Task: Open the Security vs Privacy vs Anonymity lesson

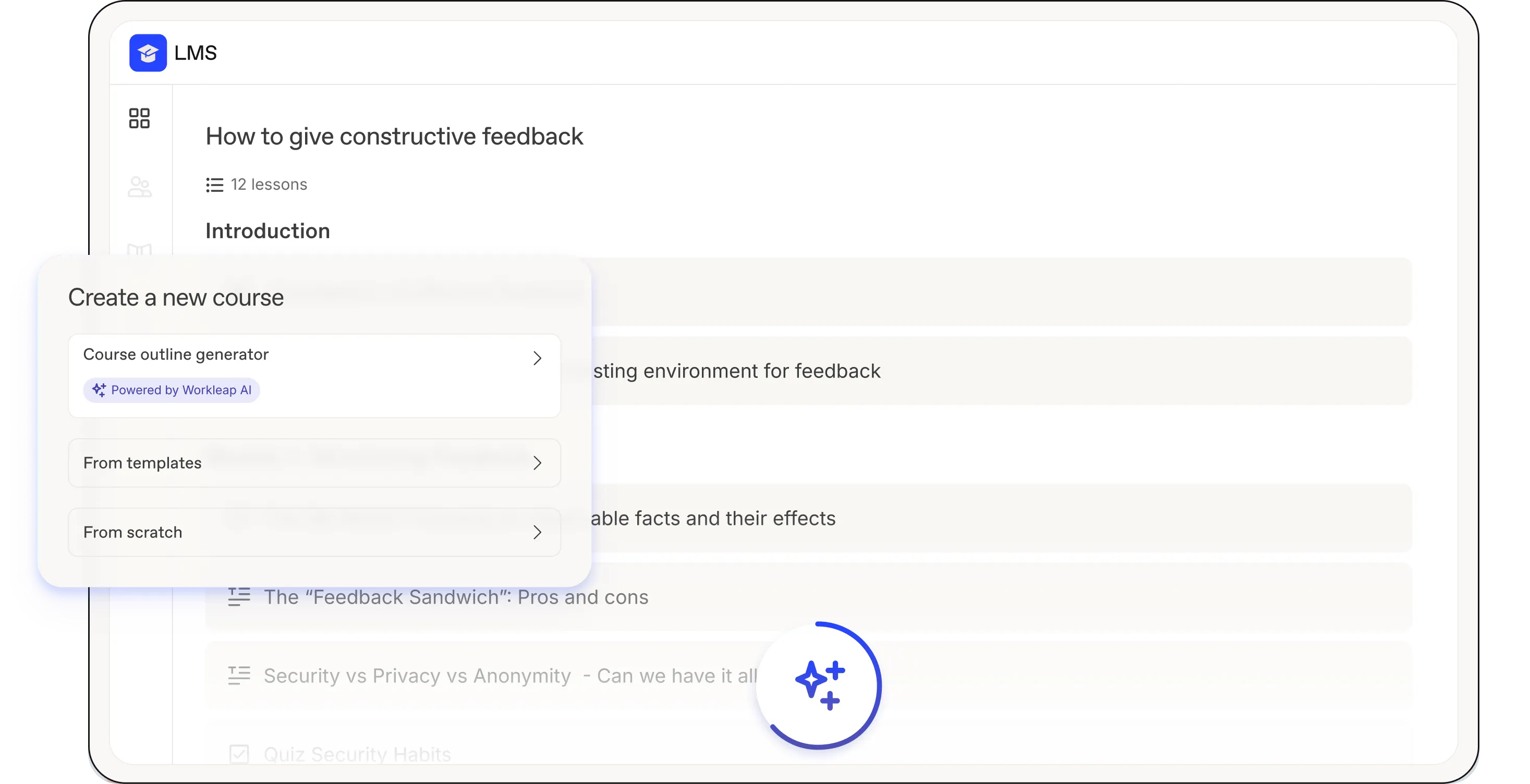Action: 808,675
